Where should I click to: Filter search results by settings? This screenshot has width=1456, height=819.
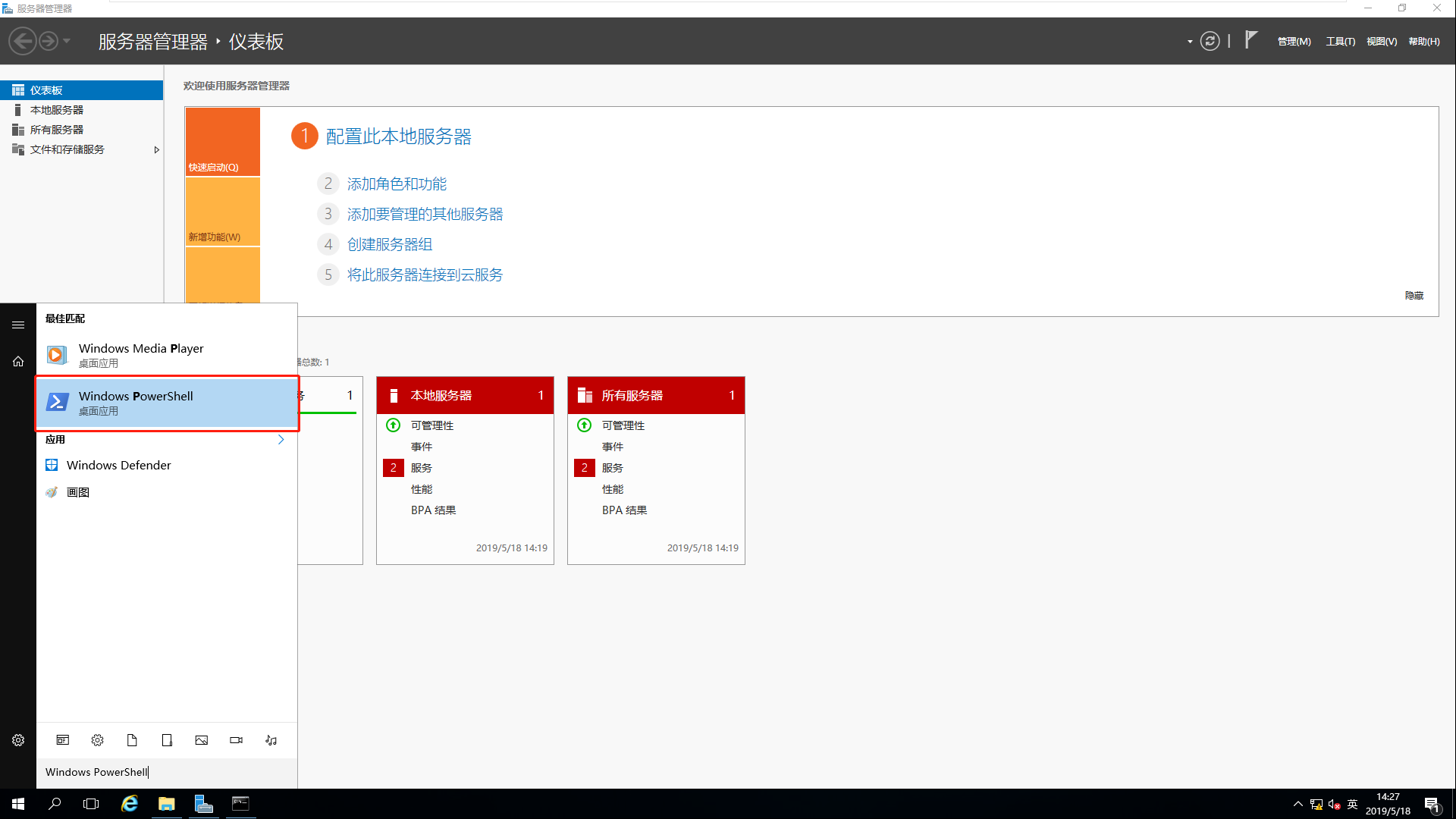coord(97,740)
